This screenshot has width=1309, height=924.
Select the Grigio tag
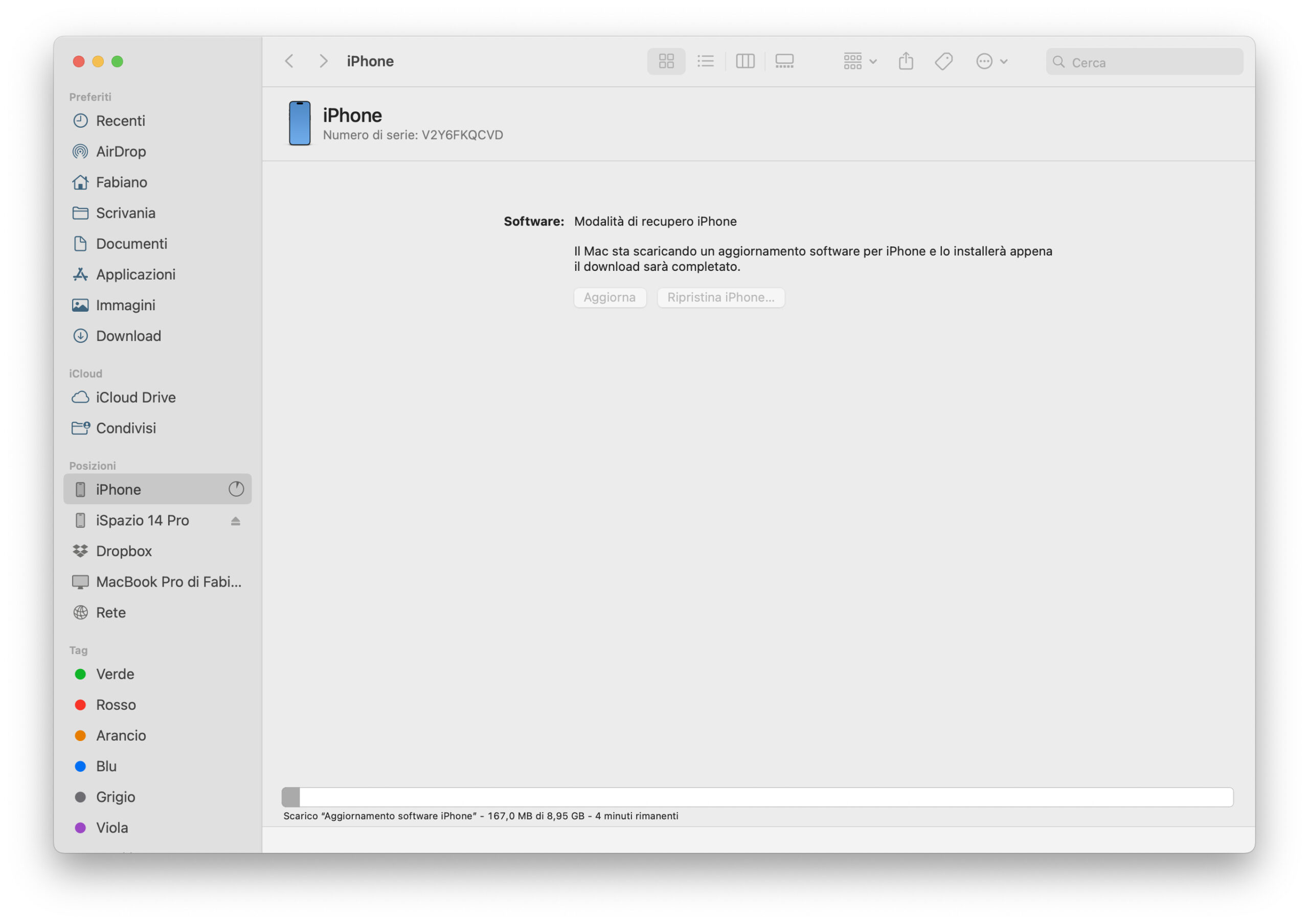pyautogui.click(x=157, y=798)
